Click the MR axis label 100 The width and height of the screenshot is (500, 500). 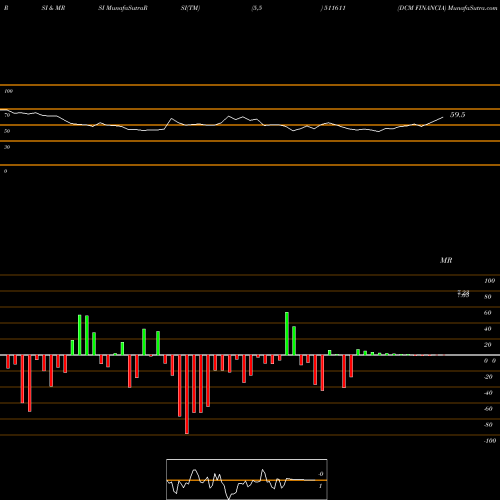coord(490,281)
